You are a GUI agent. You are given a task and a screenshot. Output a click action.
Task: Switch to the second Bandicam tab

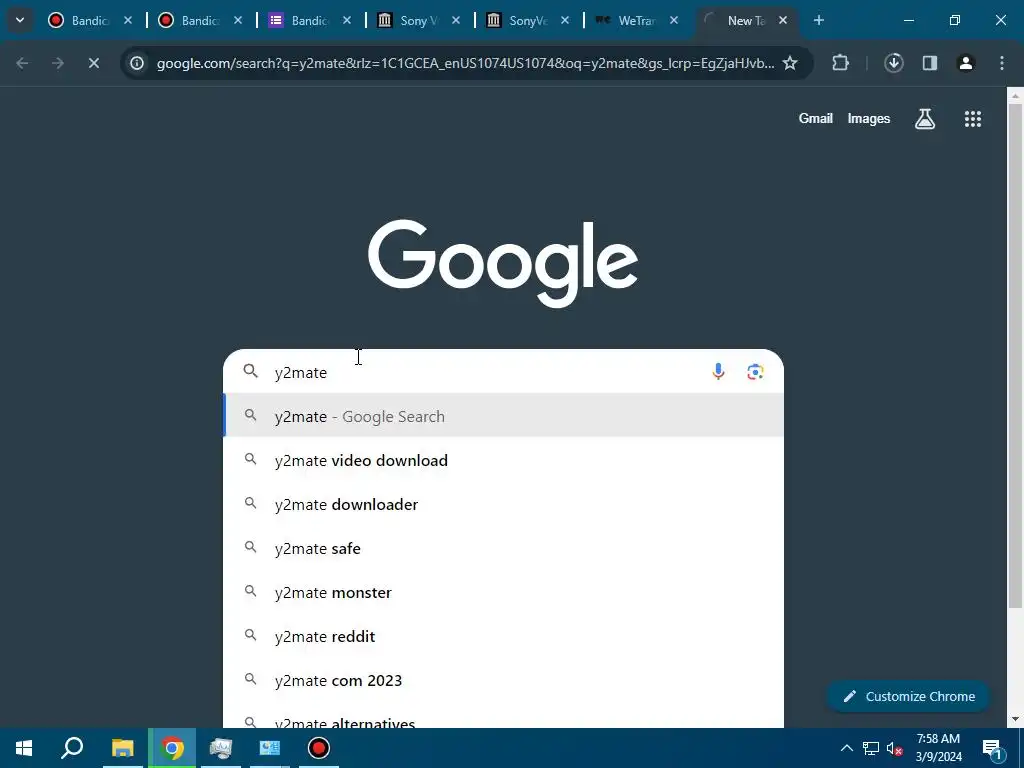pyautogui.click(x=199, y=21)
